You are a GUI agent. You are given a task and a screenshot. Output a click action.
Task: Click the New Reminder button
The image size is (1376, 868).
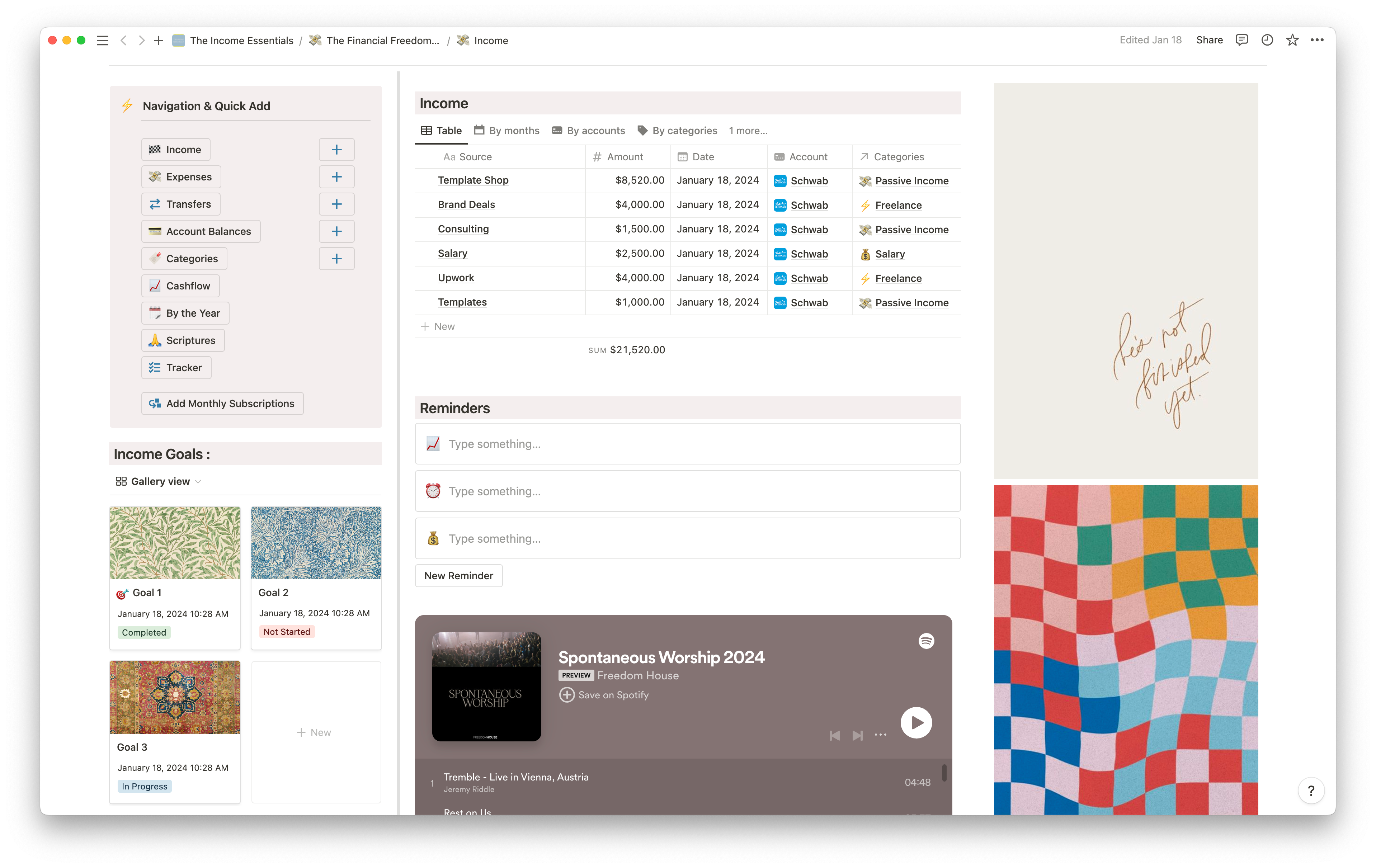[458, 576]
